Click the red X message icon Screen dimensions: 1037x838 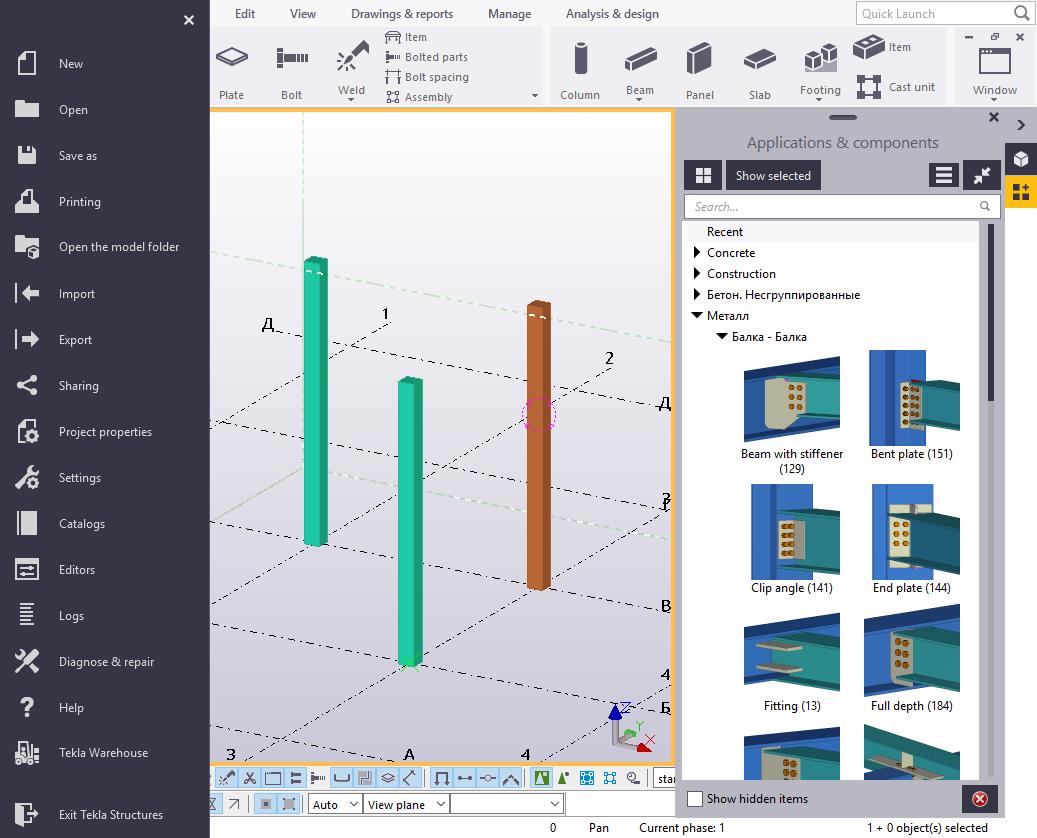(x=979, y=799)
